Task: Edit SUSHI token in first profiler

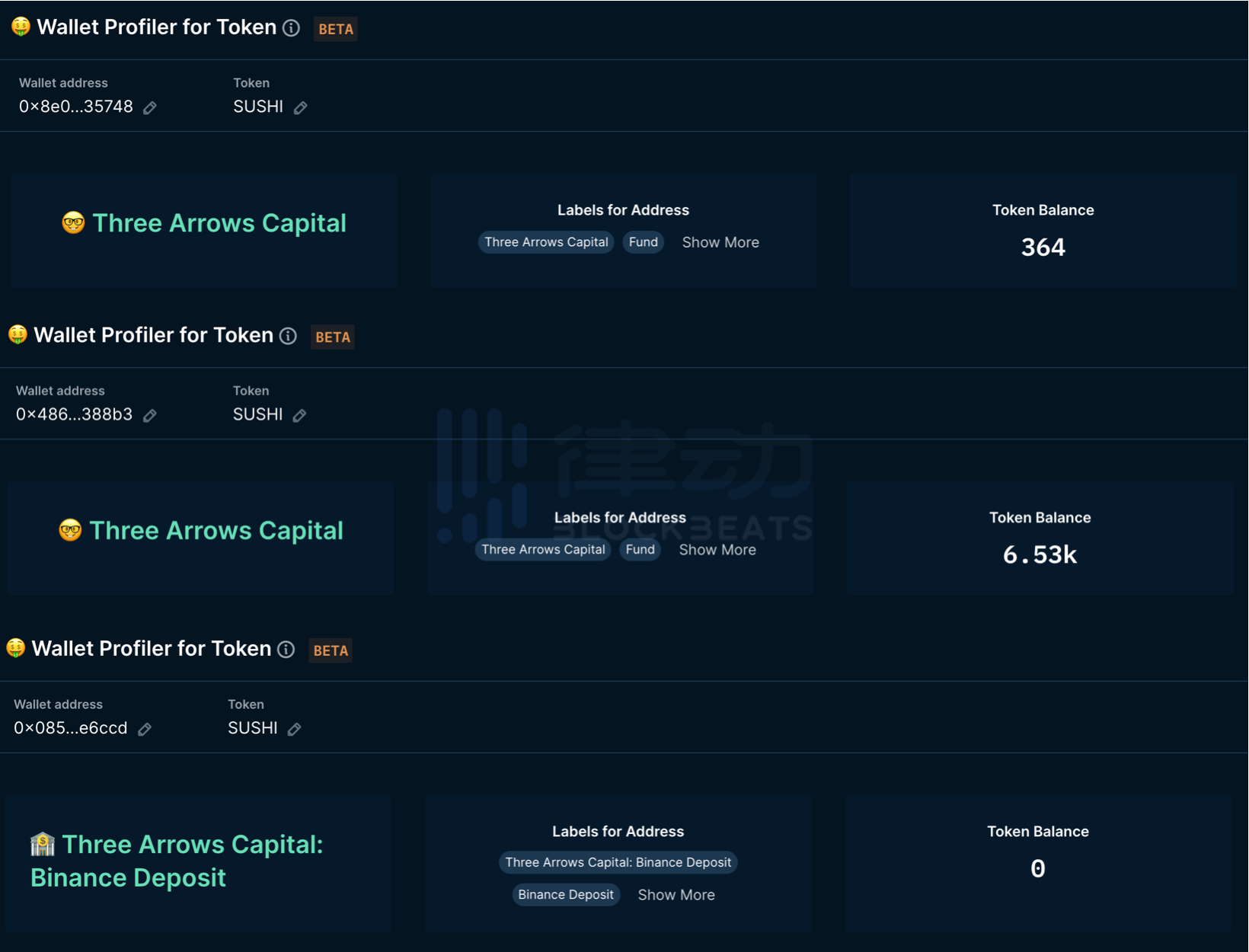Action: pyautogui.click(x=301, y=107)
